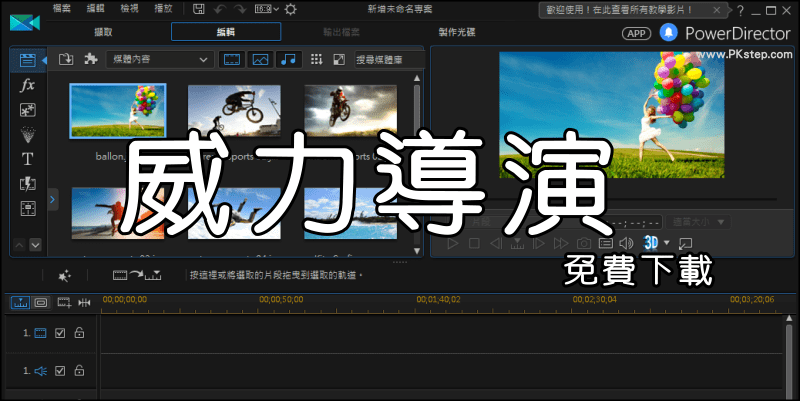
Task: Toggle the video files filter
Action: (x=232, y=60)
